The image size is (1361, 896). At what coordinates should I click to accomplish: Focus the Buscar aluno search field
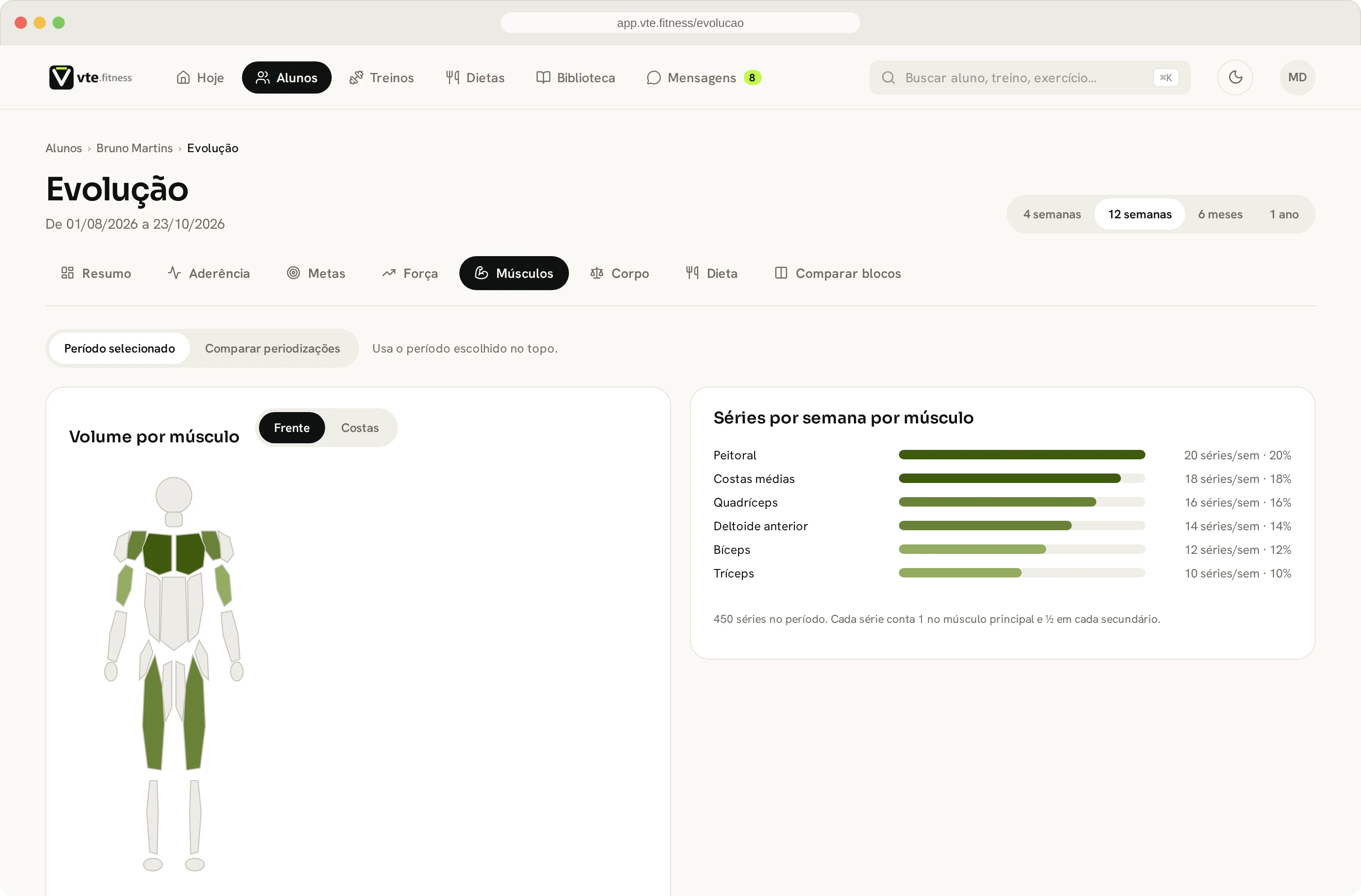pyautogui.click(x=1029, y=77)
